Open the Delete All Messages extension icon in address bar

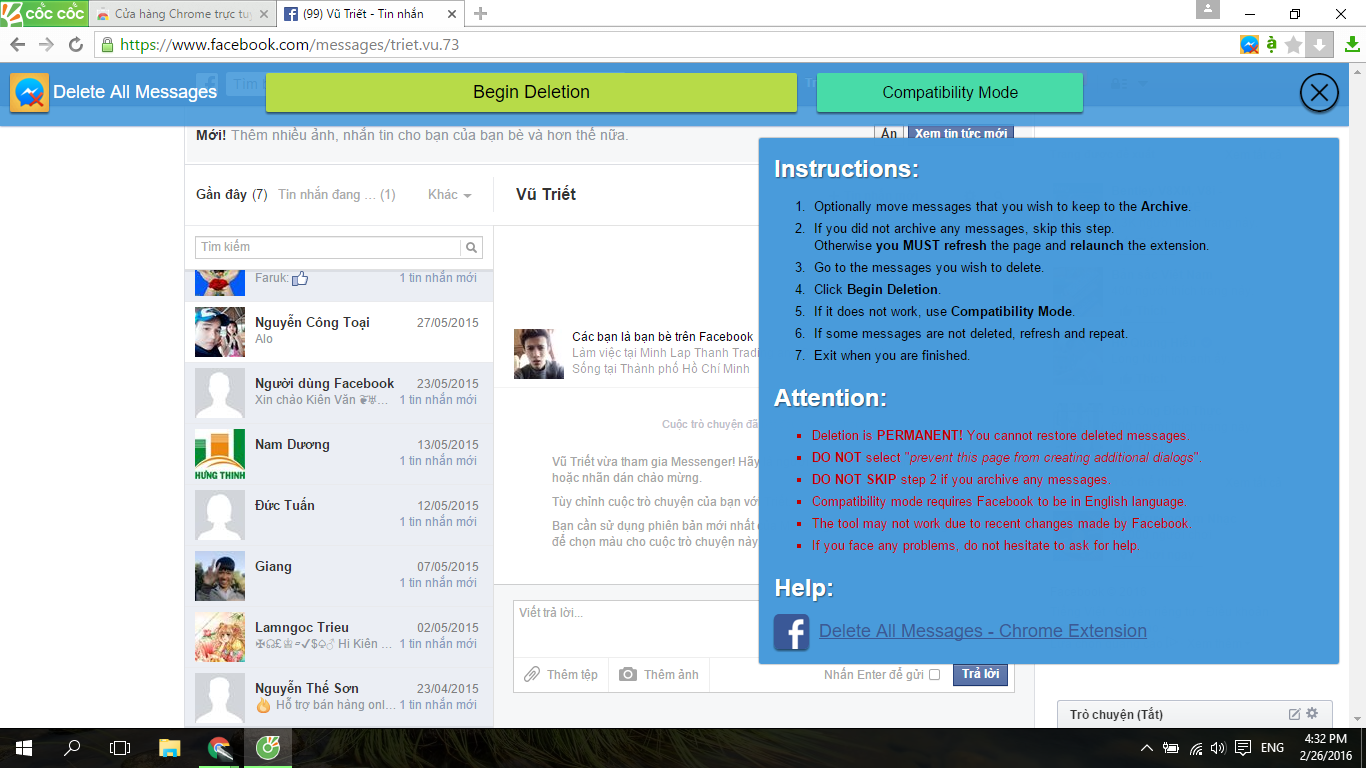click(x=1249, y=44)
